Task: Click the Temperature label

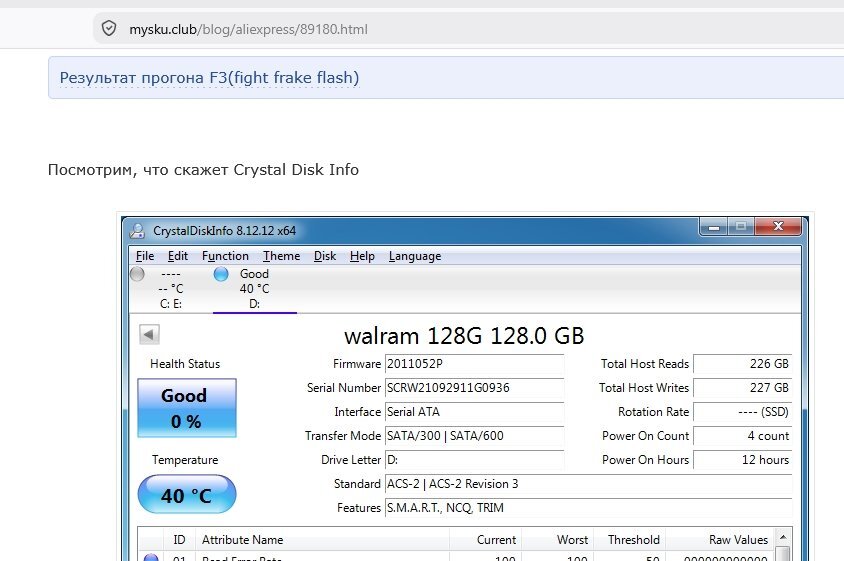Action: click(x=185, y=460)
